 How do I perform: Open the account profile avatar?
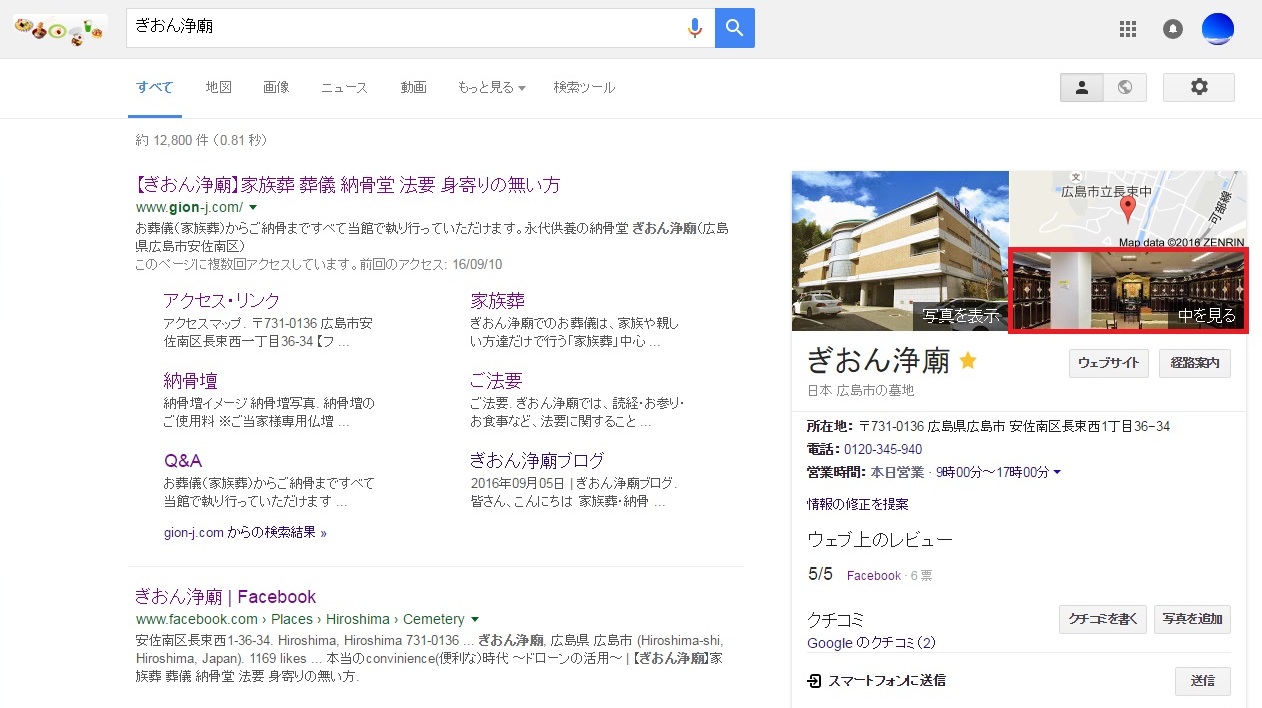pos(1218,29)
